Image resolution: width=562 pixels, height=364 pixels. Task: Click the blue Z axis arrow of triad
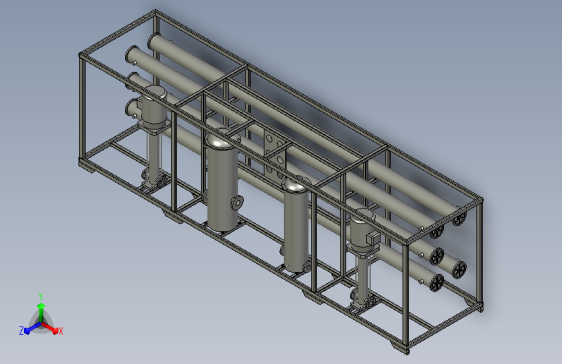33,328
